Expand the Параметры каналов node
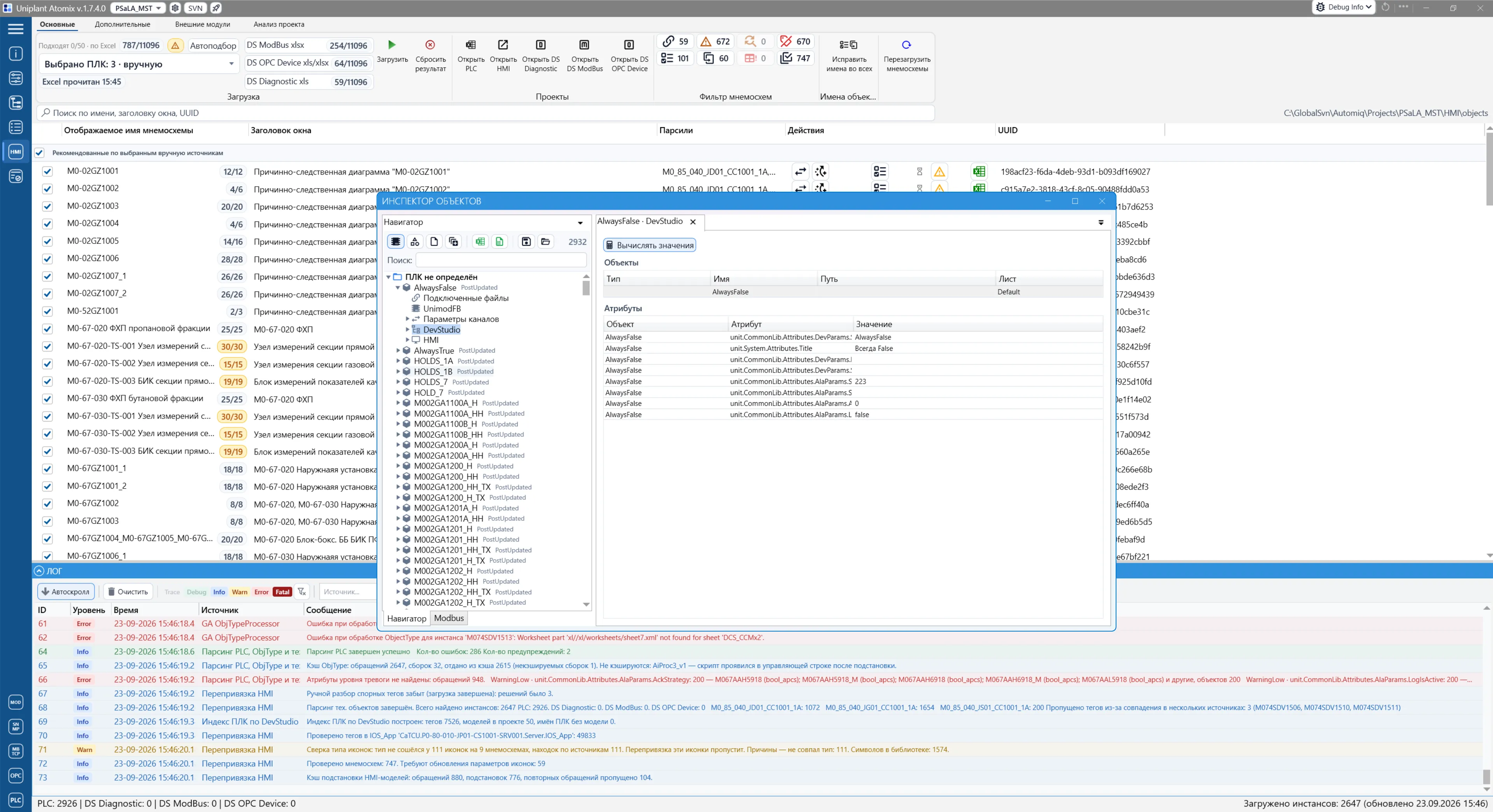Image resolution: width=1493 pixels, height=812 pixels. (407, 319)
